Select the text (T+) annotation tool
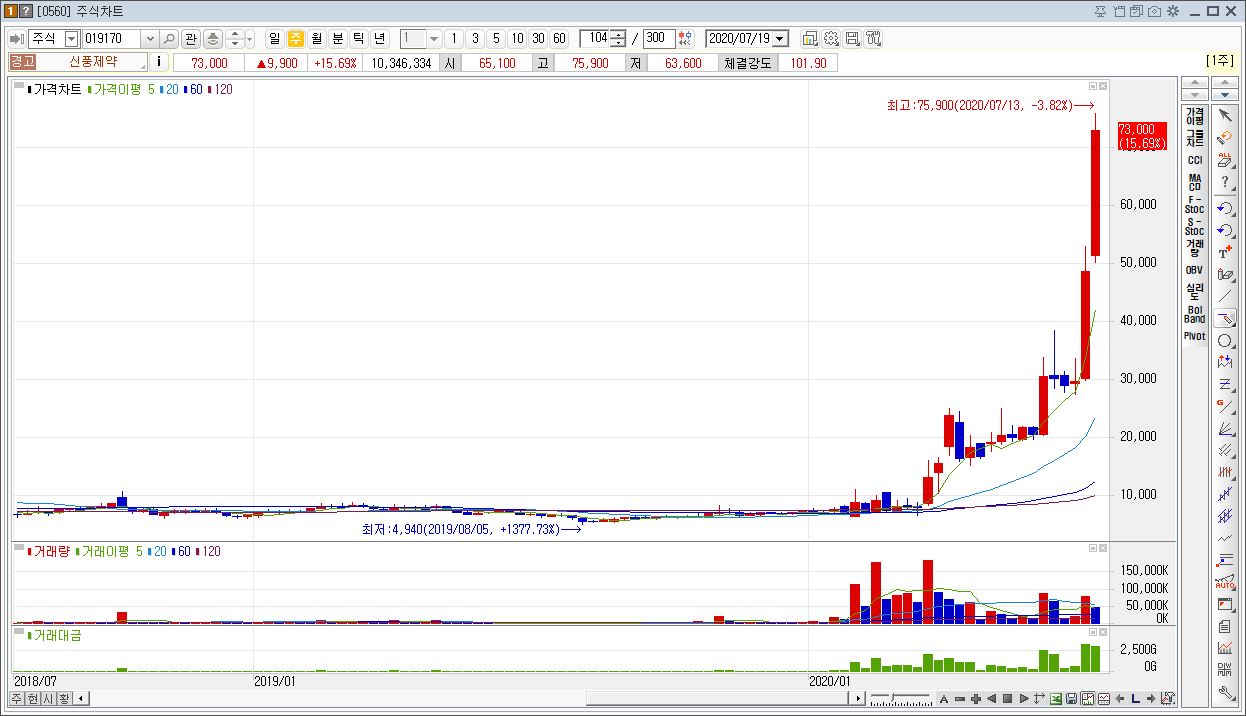 point(1225,251)
